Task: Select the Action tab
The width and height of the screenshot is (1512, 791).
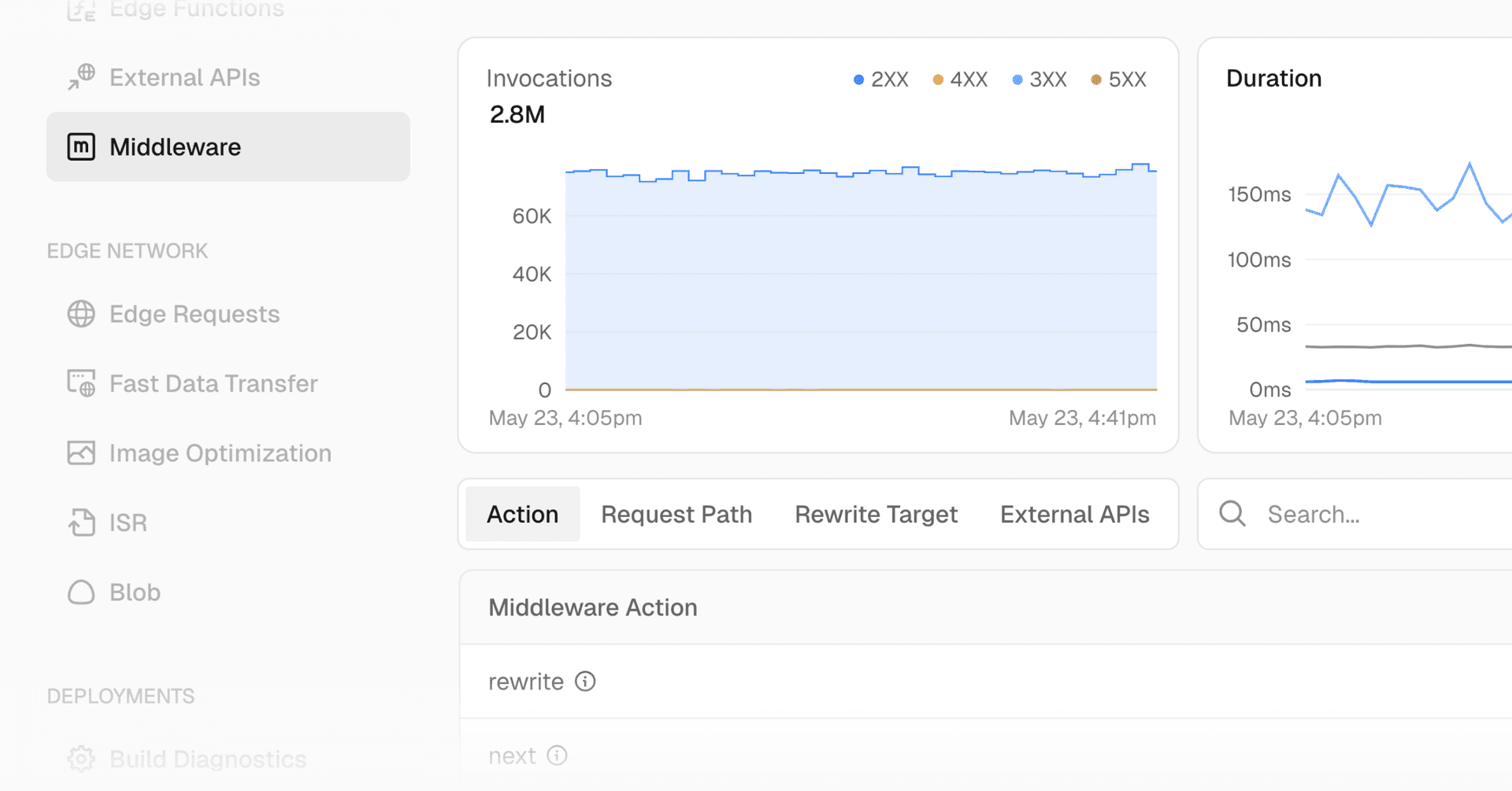Action: (522, 514)
